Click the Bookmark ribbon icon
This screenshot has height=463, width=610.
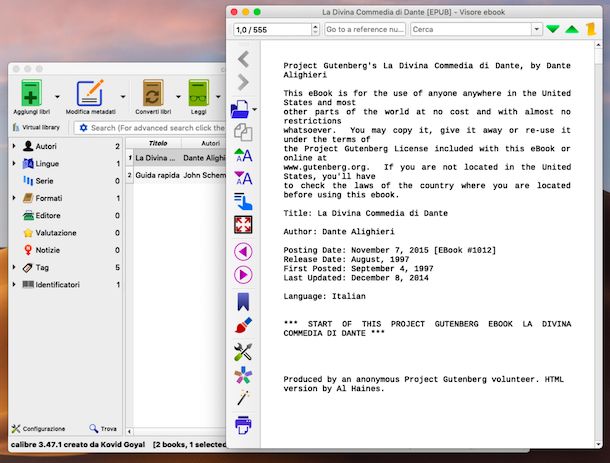click(243, 302)
